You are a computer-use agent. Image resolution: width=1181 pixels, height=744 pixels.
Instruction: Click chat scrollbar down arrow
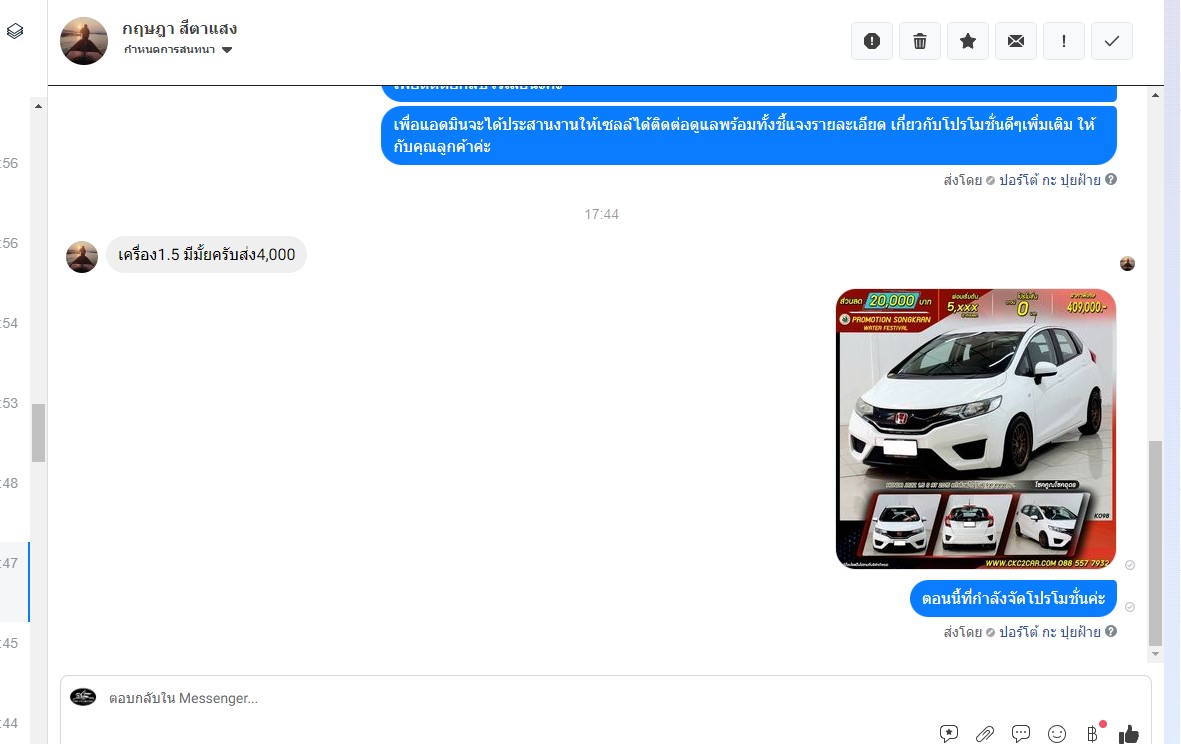click(1155, 654)
